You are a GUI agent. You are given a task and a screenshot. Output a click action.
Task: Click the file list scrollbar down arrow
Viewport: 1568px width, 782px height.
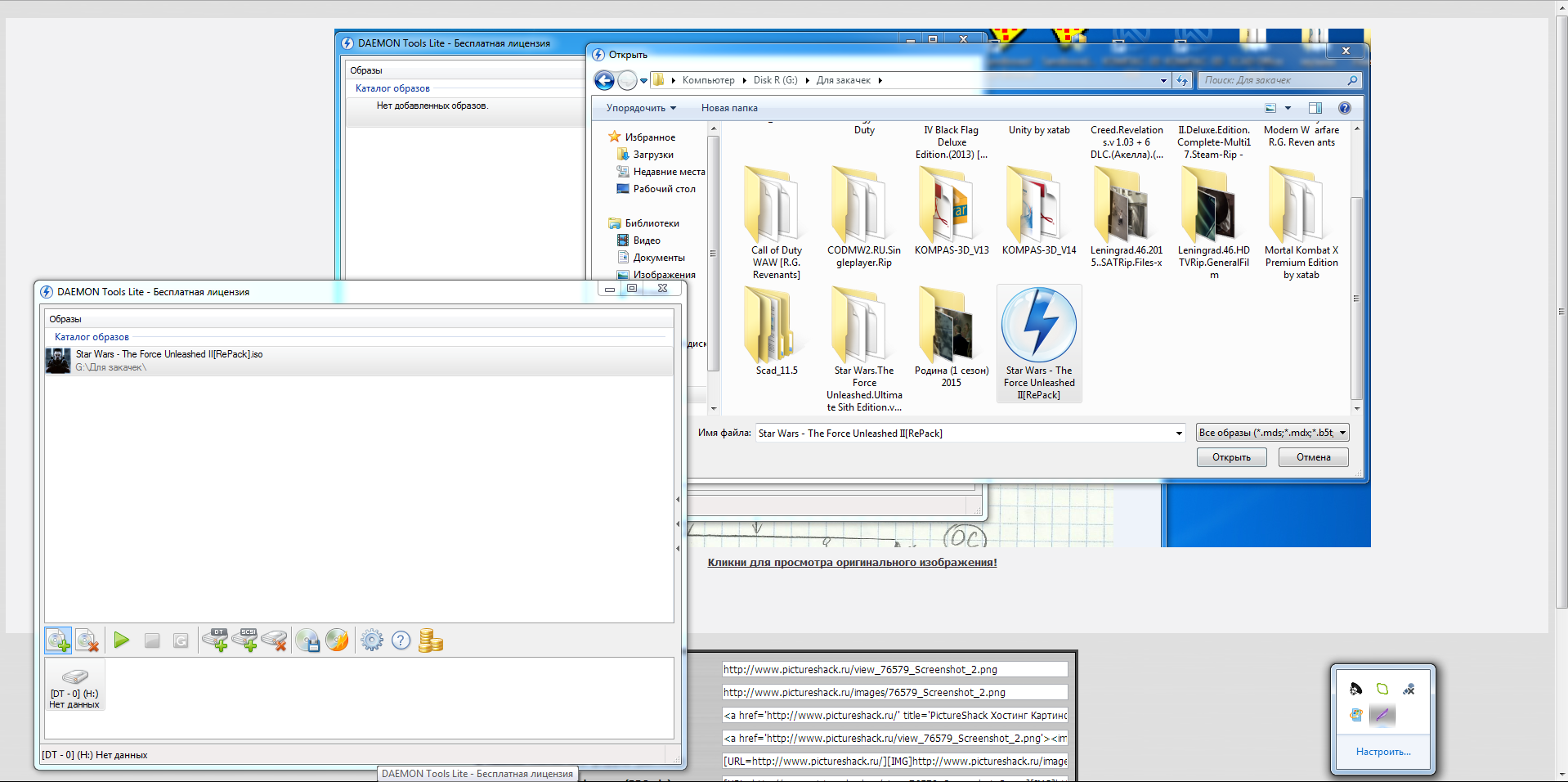coord(1357,408)
